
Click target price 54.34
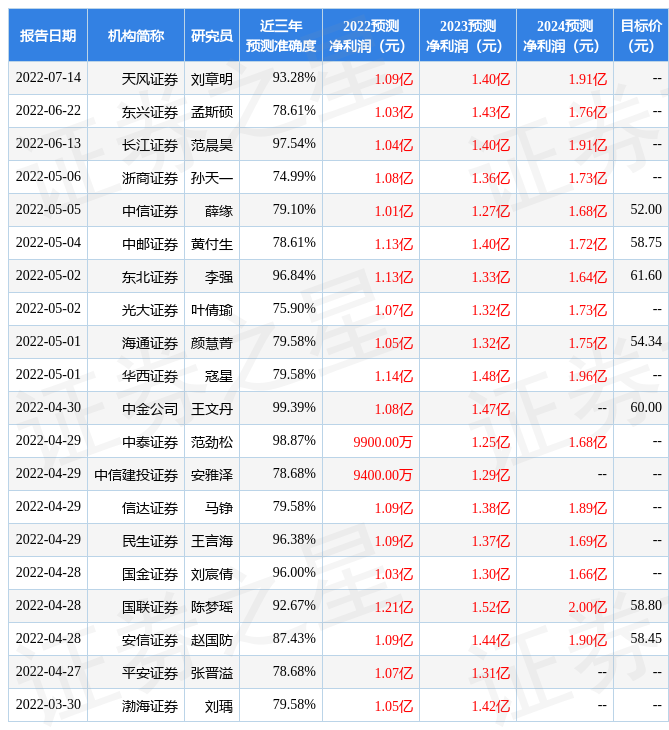click(x=646, y=342)
